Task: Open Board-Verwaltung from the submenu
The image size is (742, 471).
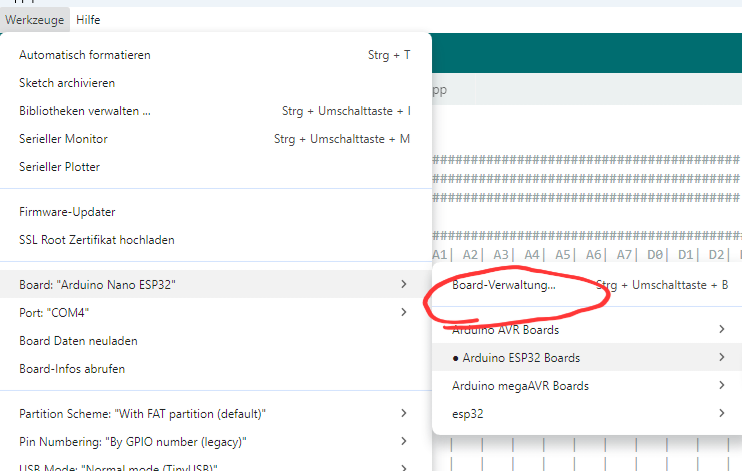Action: 504,285
